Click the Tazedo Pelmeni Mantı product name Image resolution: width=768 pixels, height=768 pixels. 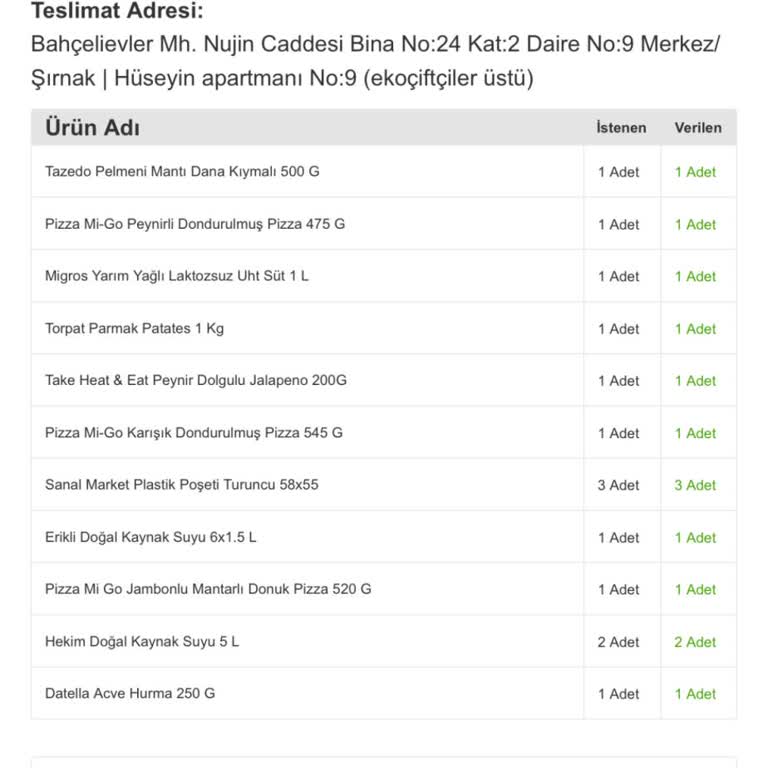[182, 171]
